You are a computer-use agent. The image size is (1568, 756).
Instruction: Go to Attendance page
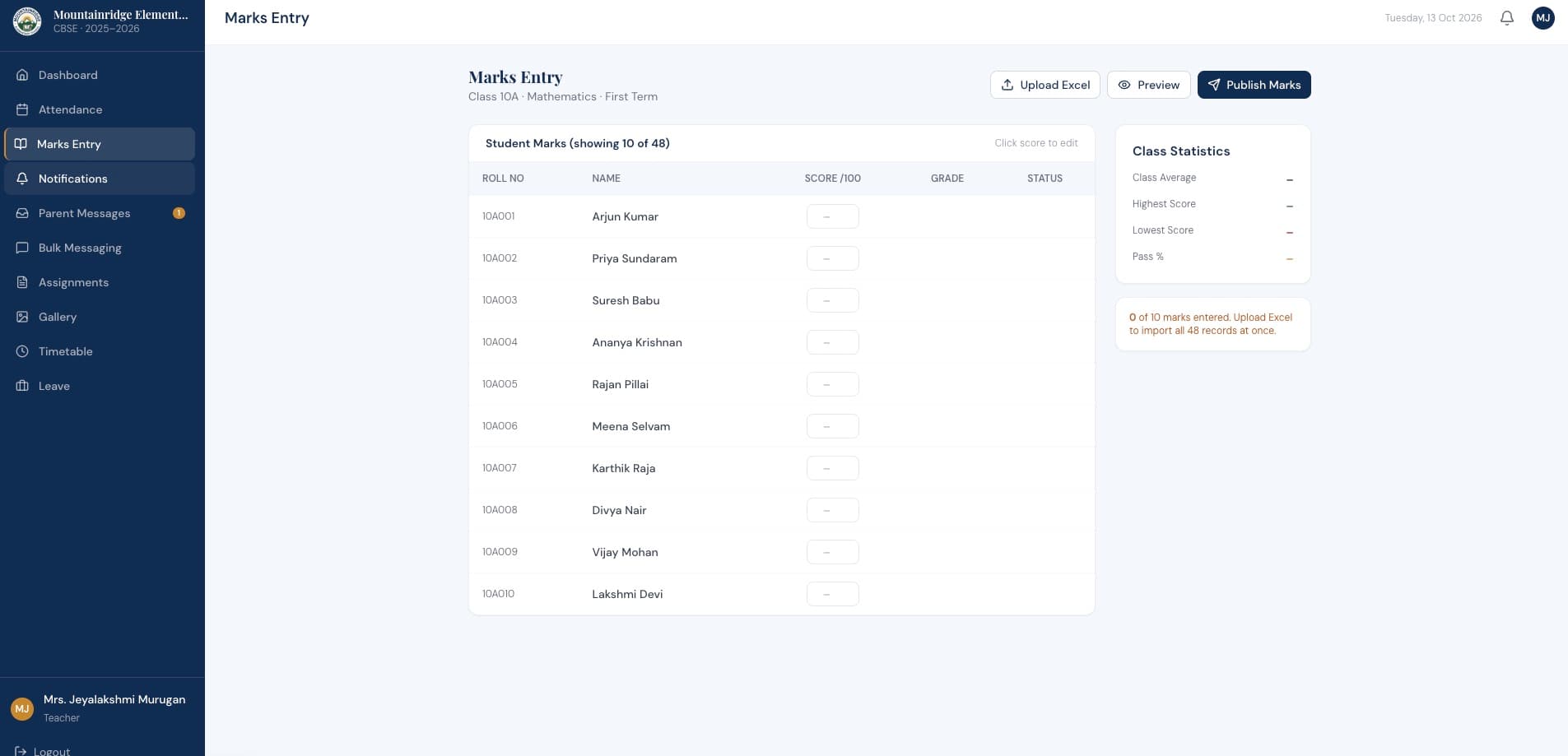[x=100, y=109]
